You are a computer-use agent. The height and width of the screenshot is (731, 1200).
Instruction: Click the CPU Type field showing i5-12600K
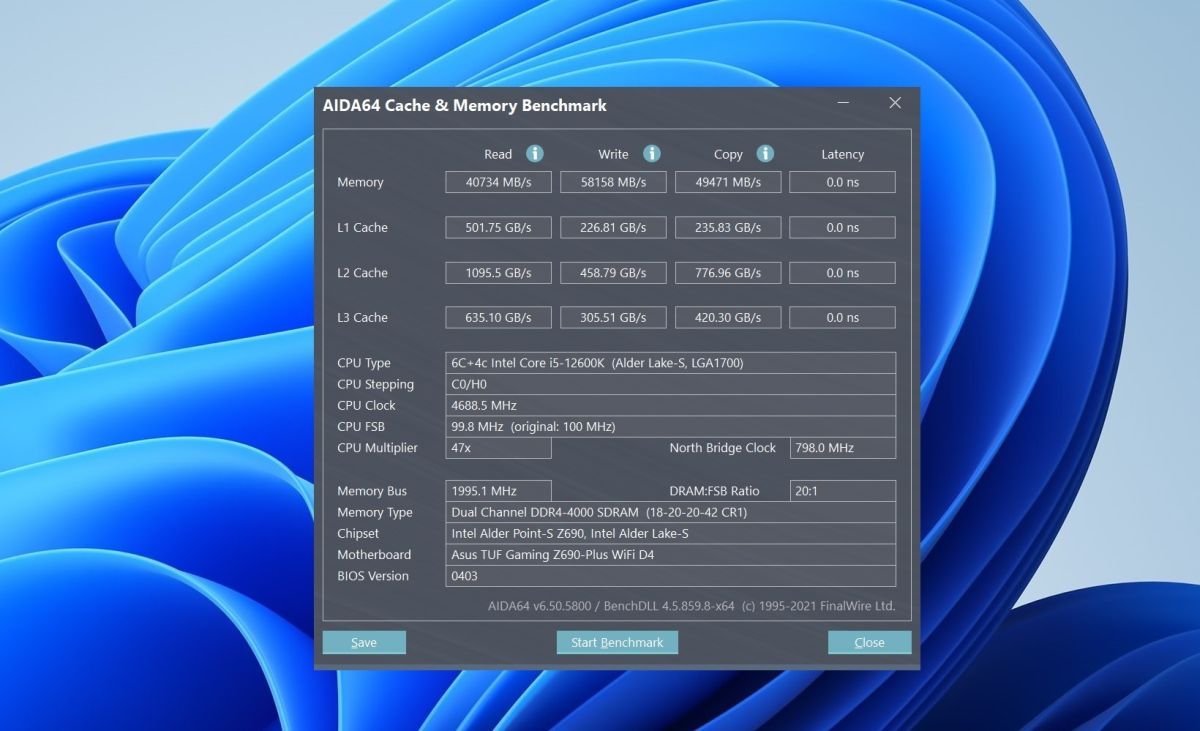[670, 363]
